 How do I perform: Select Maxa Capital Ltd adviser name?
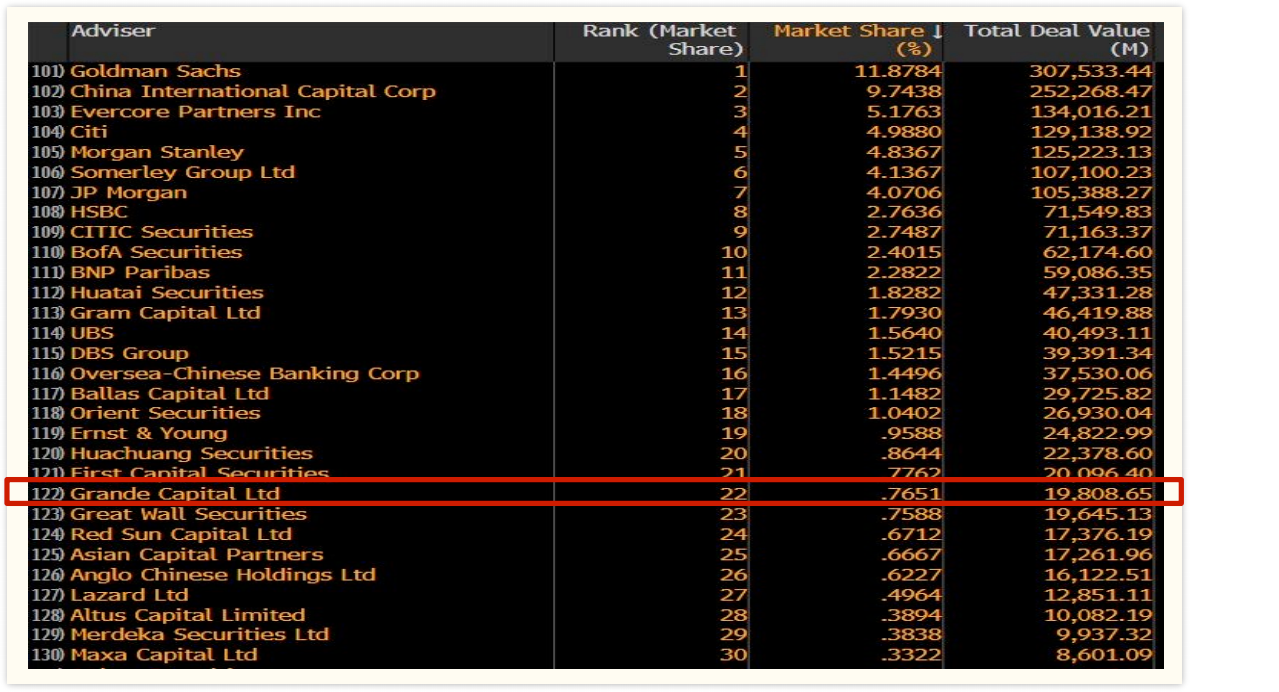164,655
